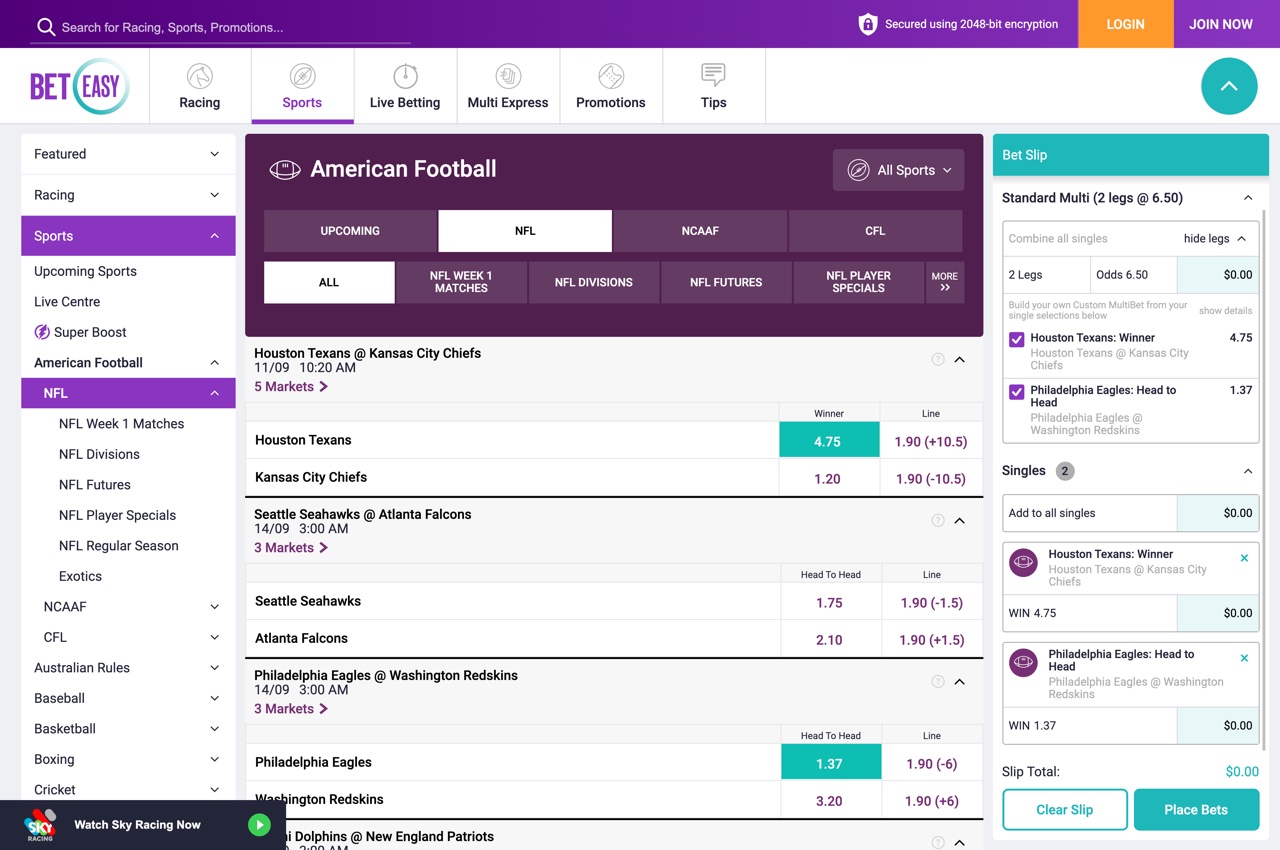
Task: Toggle Houston Texans 4.75 winner odds
Action: click(x=829, y=440)
